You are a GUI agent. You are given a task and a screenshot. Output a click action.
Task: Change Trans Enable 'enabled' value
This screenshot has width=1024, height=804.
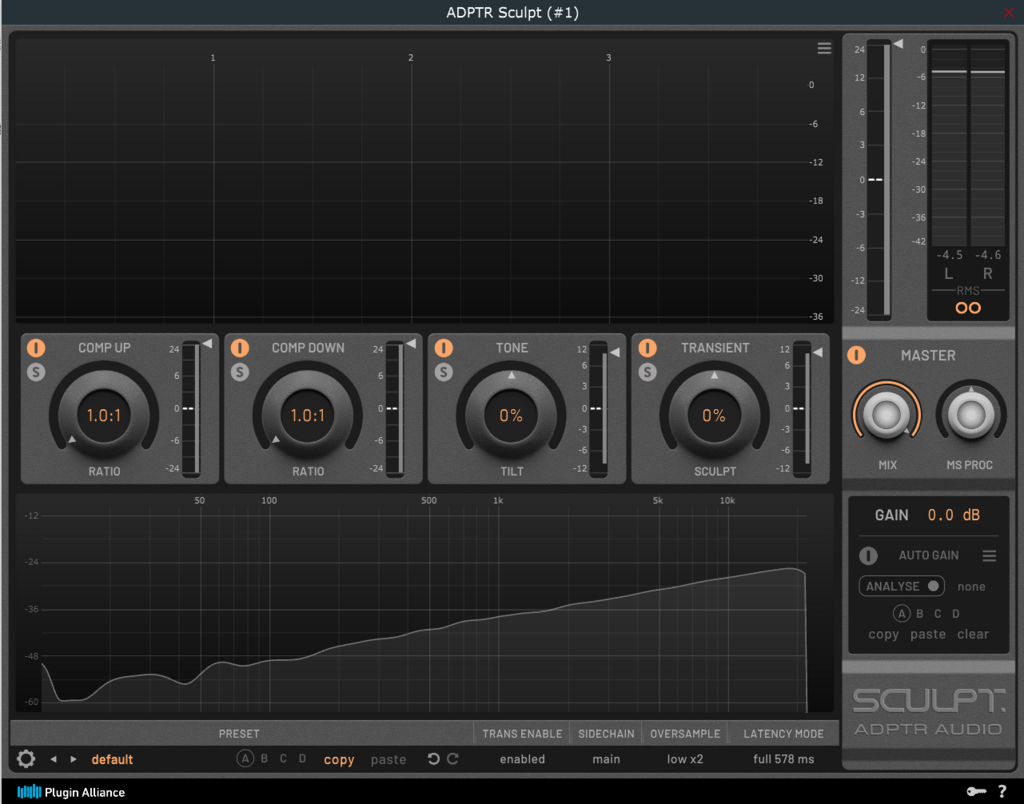coord(522,759)
